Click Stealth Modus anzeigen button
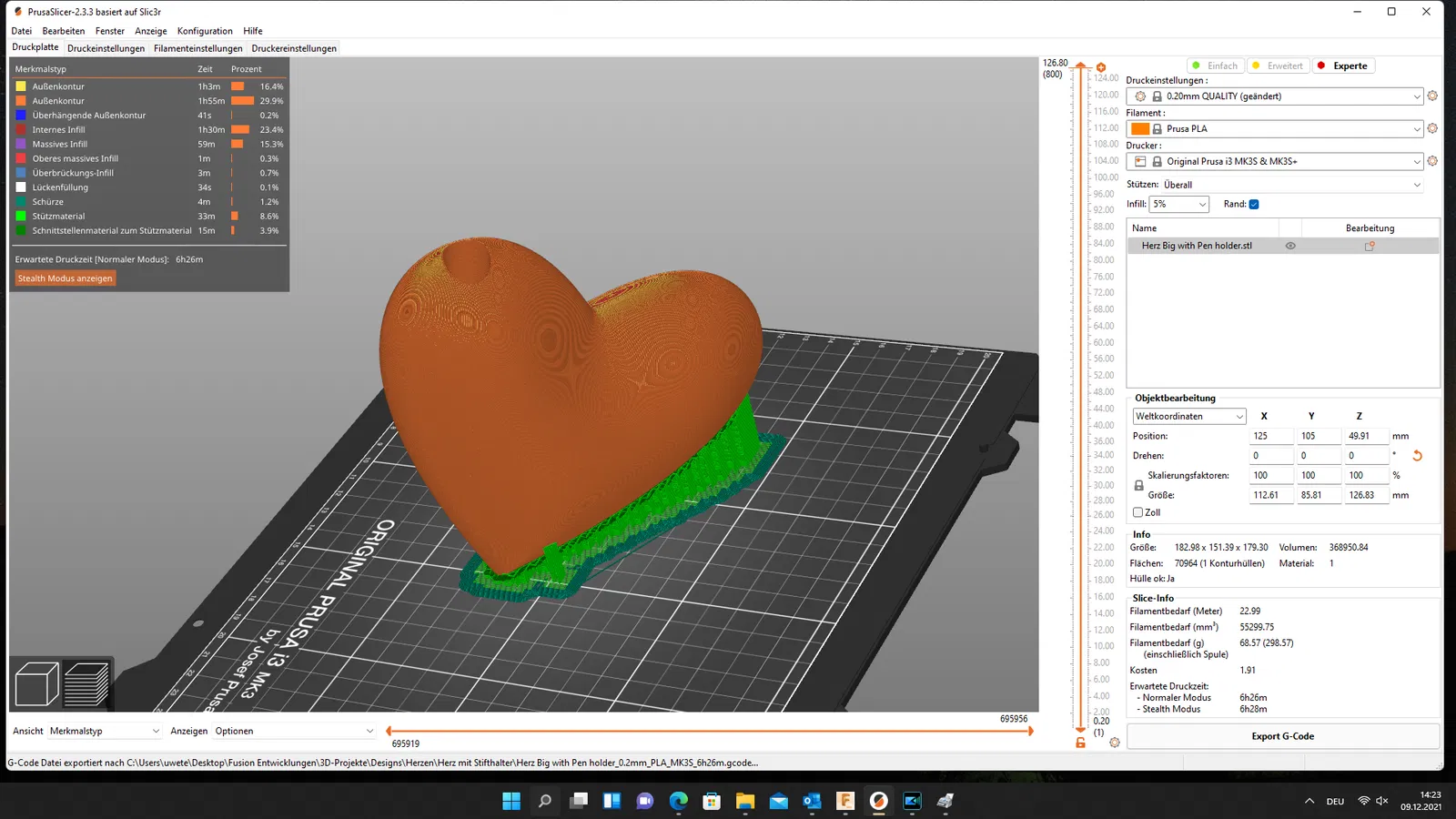This screenshot has width=1456, height=819. (x=66, y=278)
